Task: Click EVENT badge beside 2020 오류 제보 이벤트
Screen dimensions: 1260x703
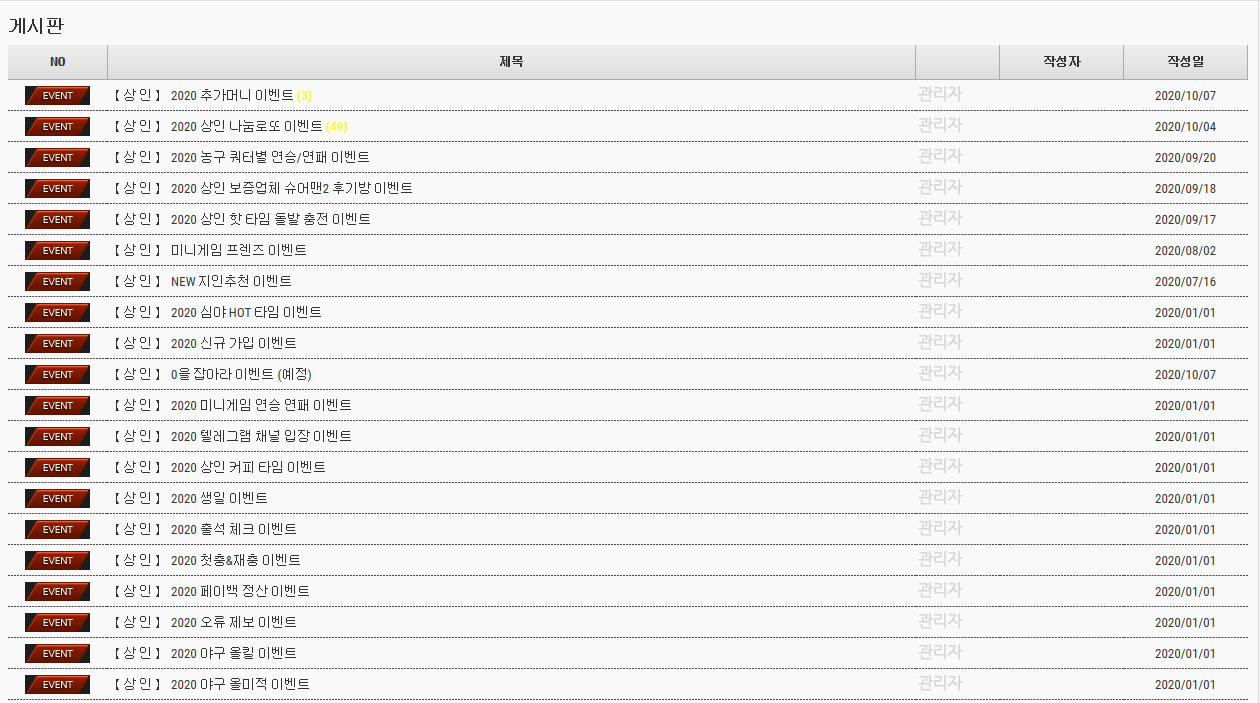Action: tap(57, 623)
